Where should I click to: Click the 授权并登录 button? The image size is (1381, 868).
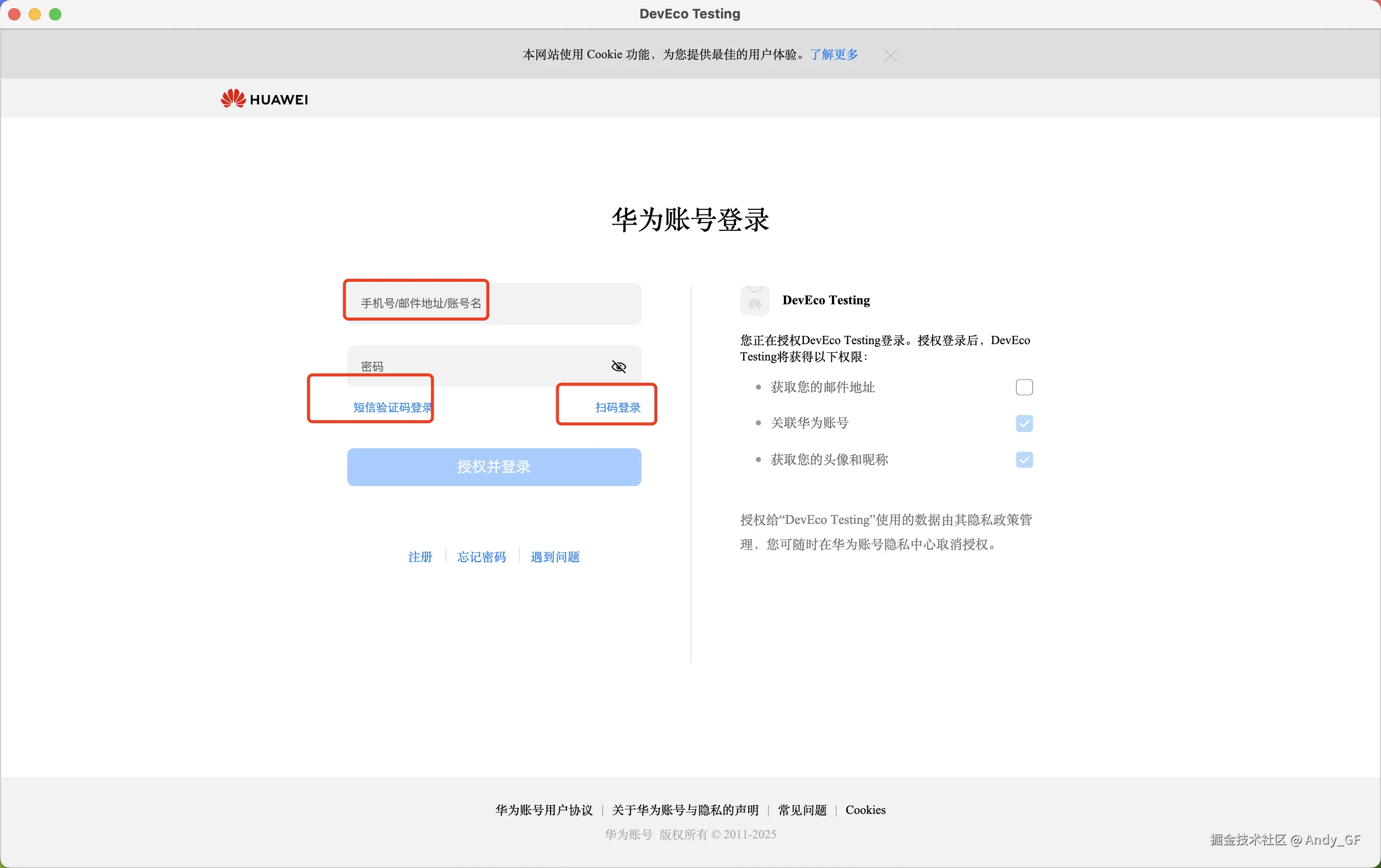pyautogui.click(x=494, y=467)
